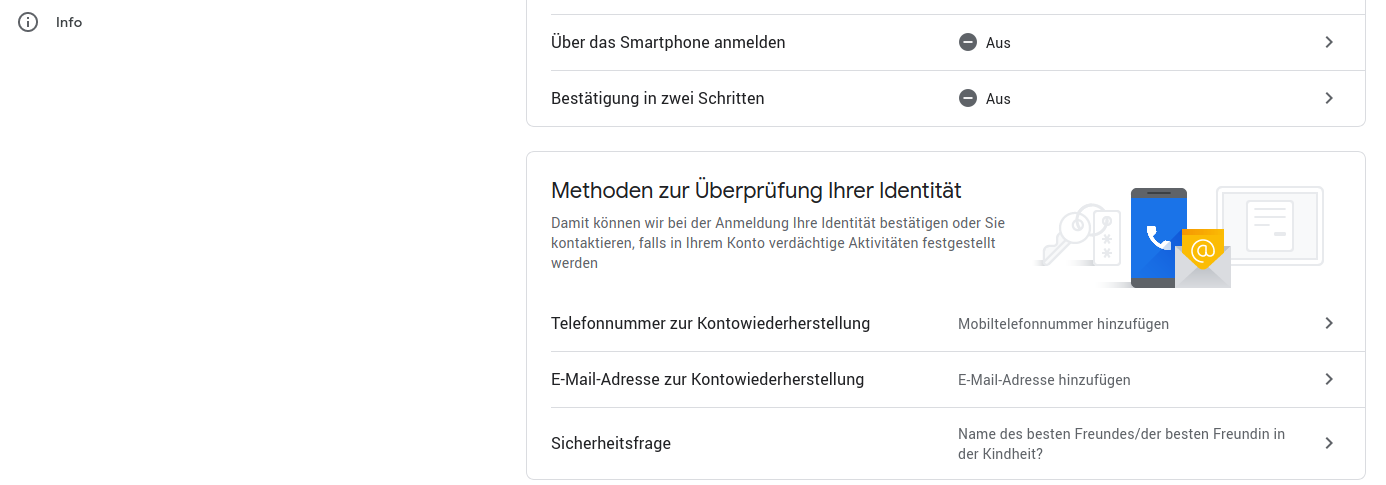Click the Info circle icon in sidebar
The image size is (1386, 485).
[28, 22]
